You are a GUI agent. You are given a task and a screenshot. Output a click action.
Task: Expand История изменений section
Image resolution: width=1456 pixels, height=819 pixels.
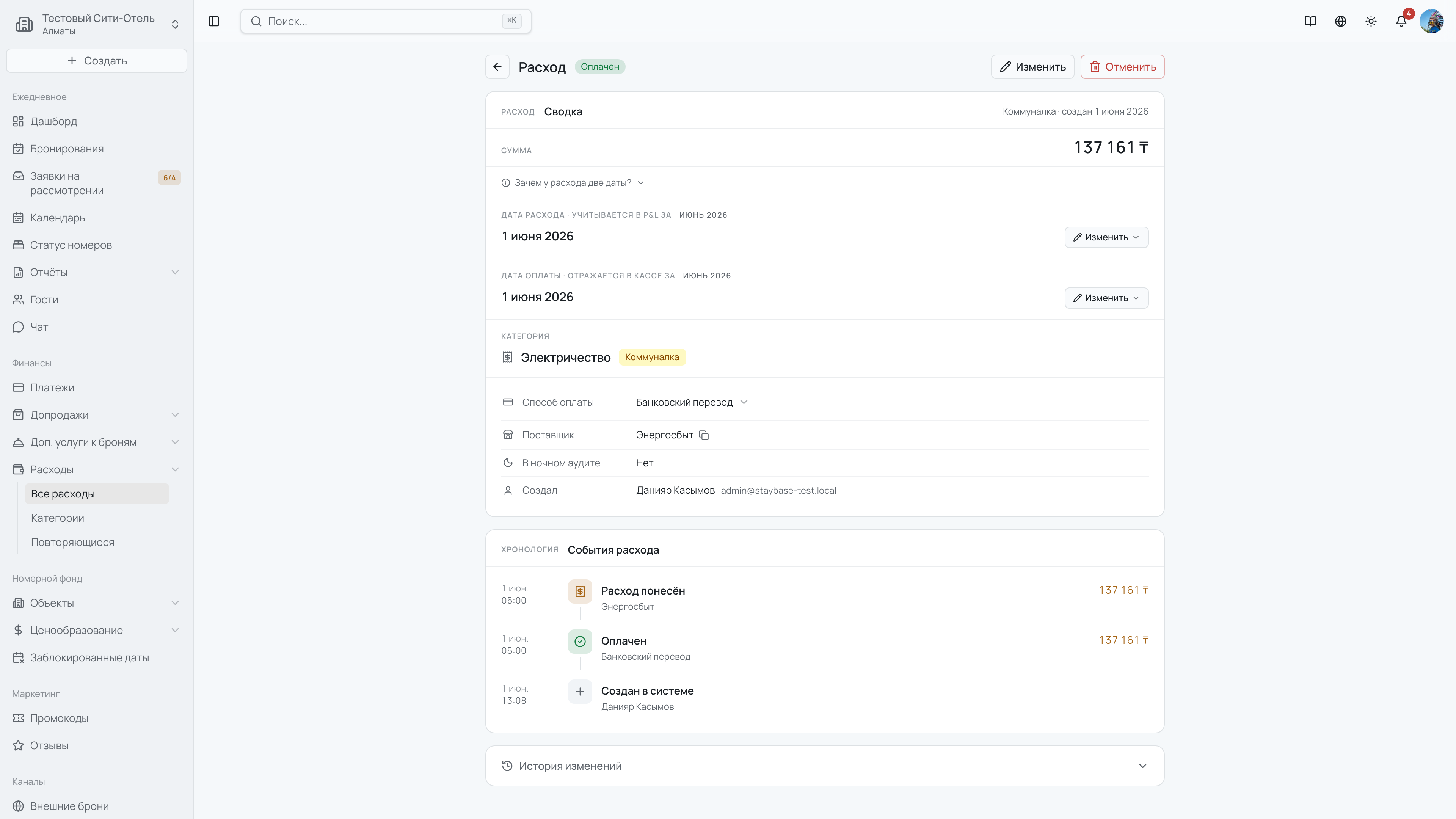pyautogui.click(x=825, y=766)
